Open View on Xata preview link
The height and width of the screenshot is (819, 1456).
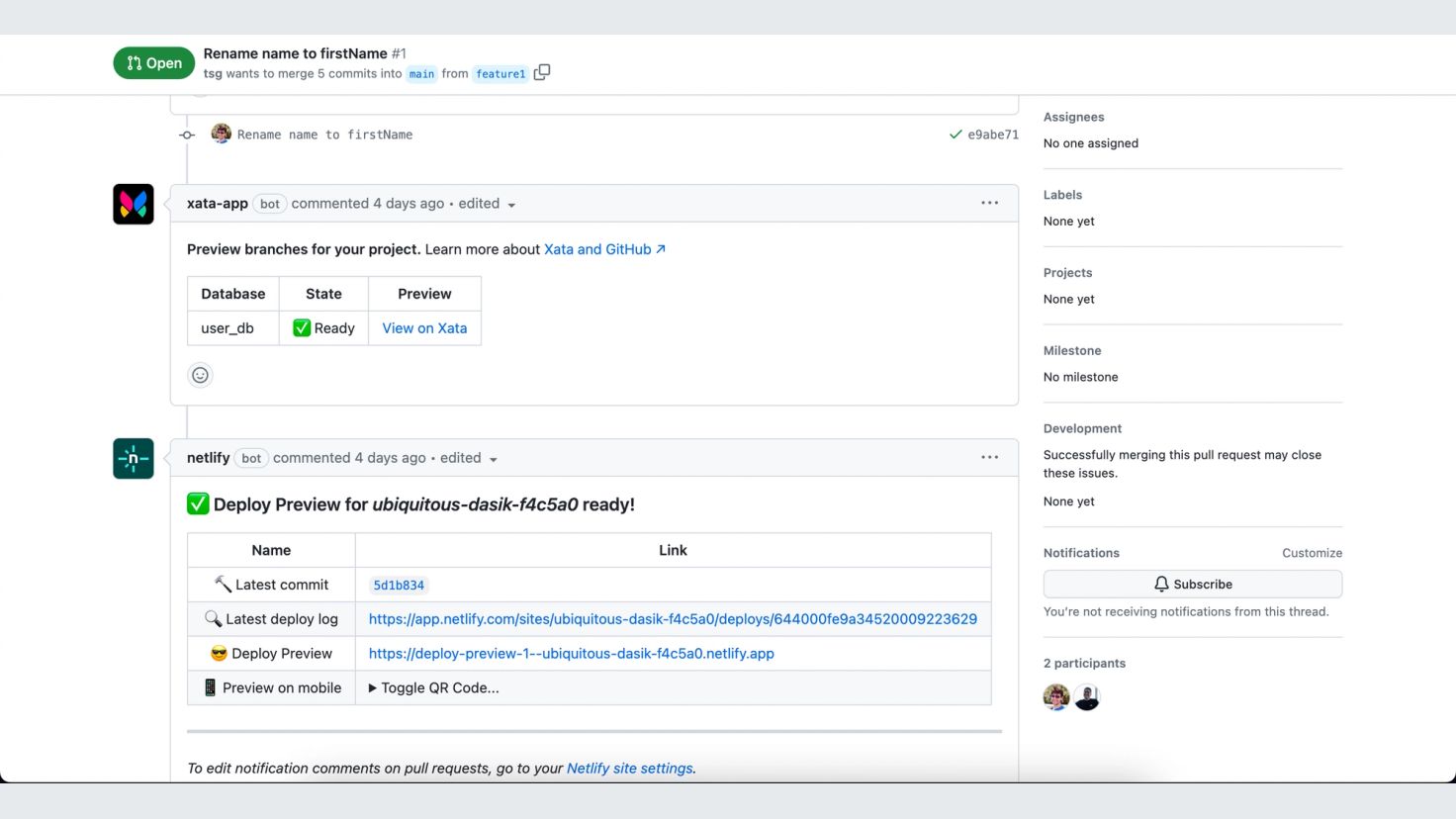(424, 328)
